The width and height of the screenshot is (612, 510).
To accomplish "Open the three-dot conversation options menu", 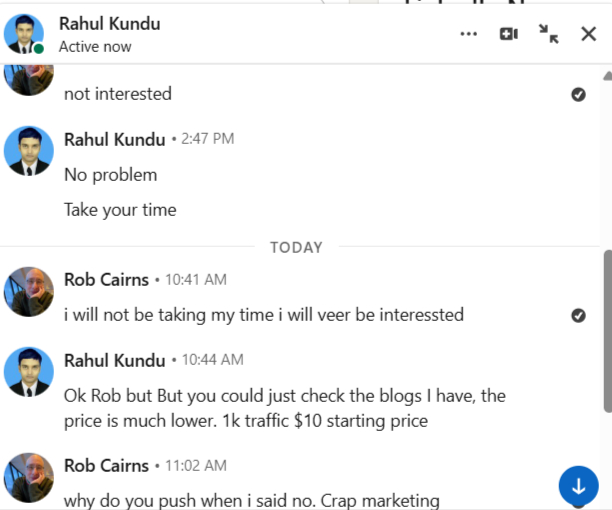I will [x=469, y=34].
